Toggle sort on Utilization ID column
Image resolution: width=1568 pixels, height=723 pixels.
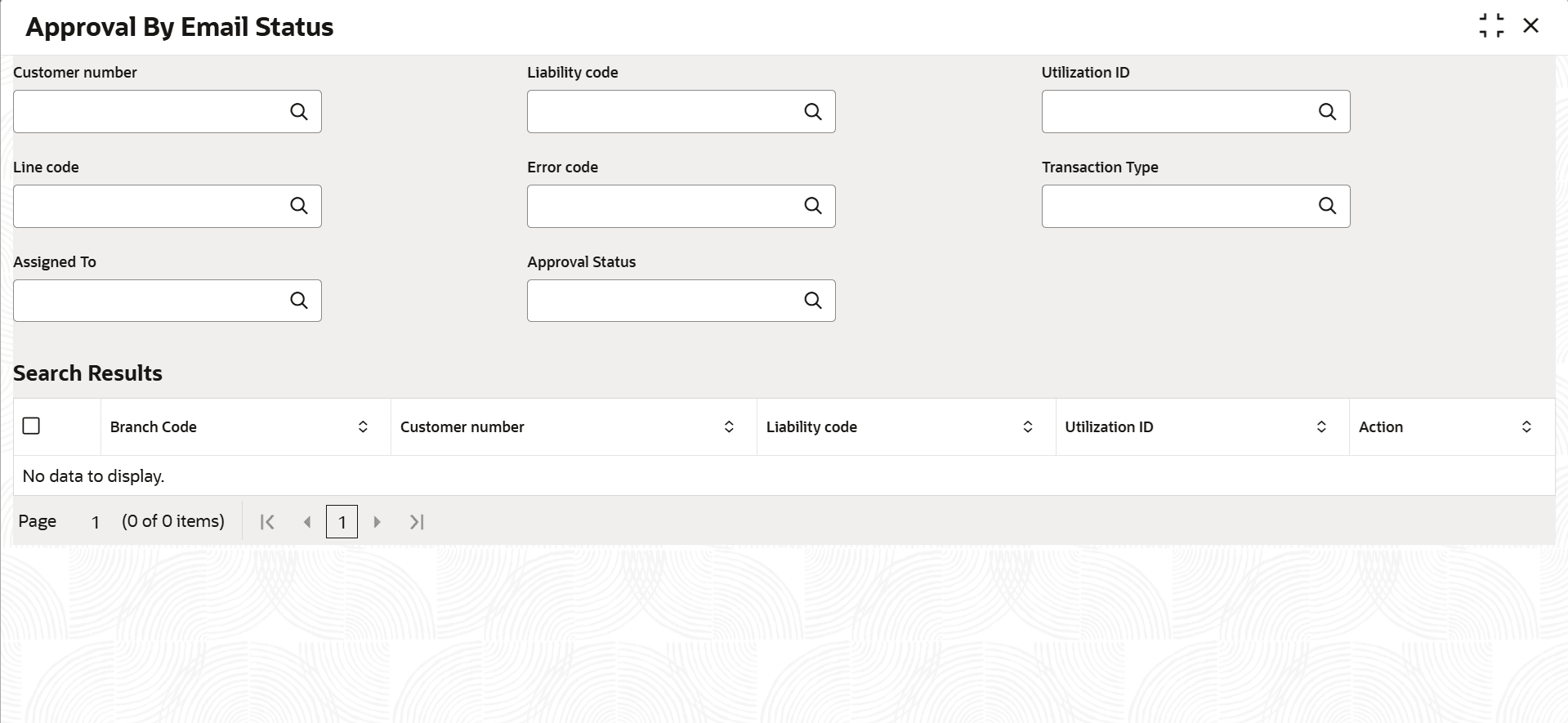[1321, 426]
